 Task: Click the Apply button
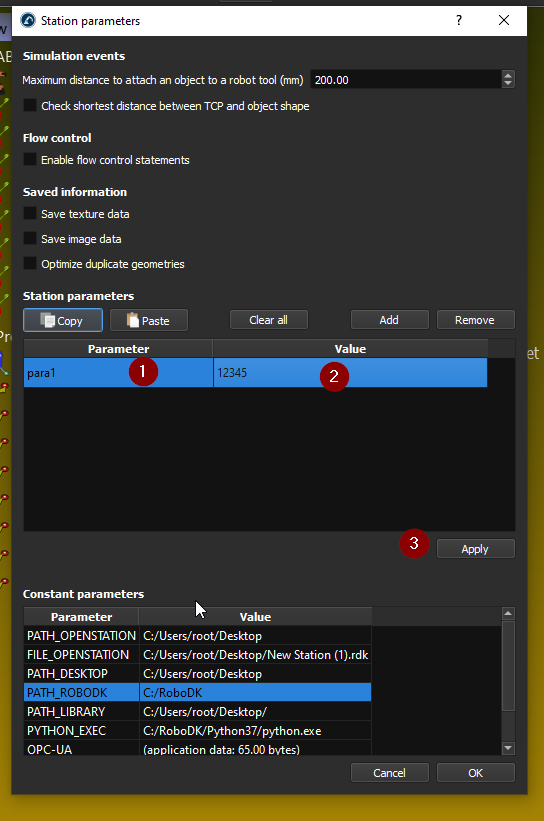tap(475, 549)
